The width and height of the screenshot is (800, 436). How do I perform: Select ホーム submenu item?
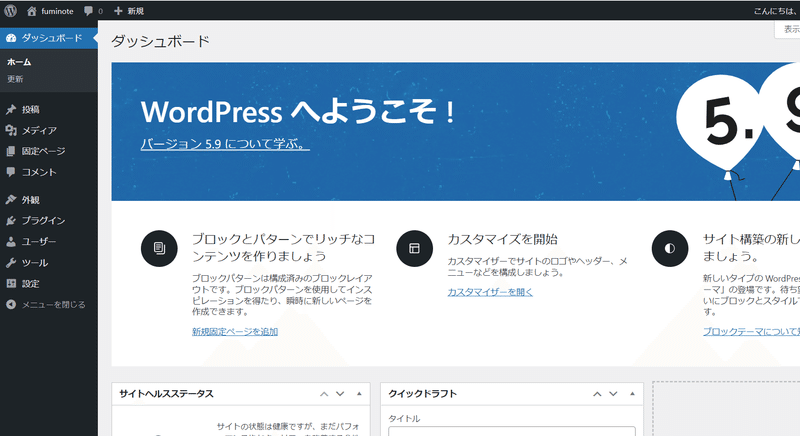coord(19,62)
